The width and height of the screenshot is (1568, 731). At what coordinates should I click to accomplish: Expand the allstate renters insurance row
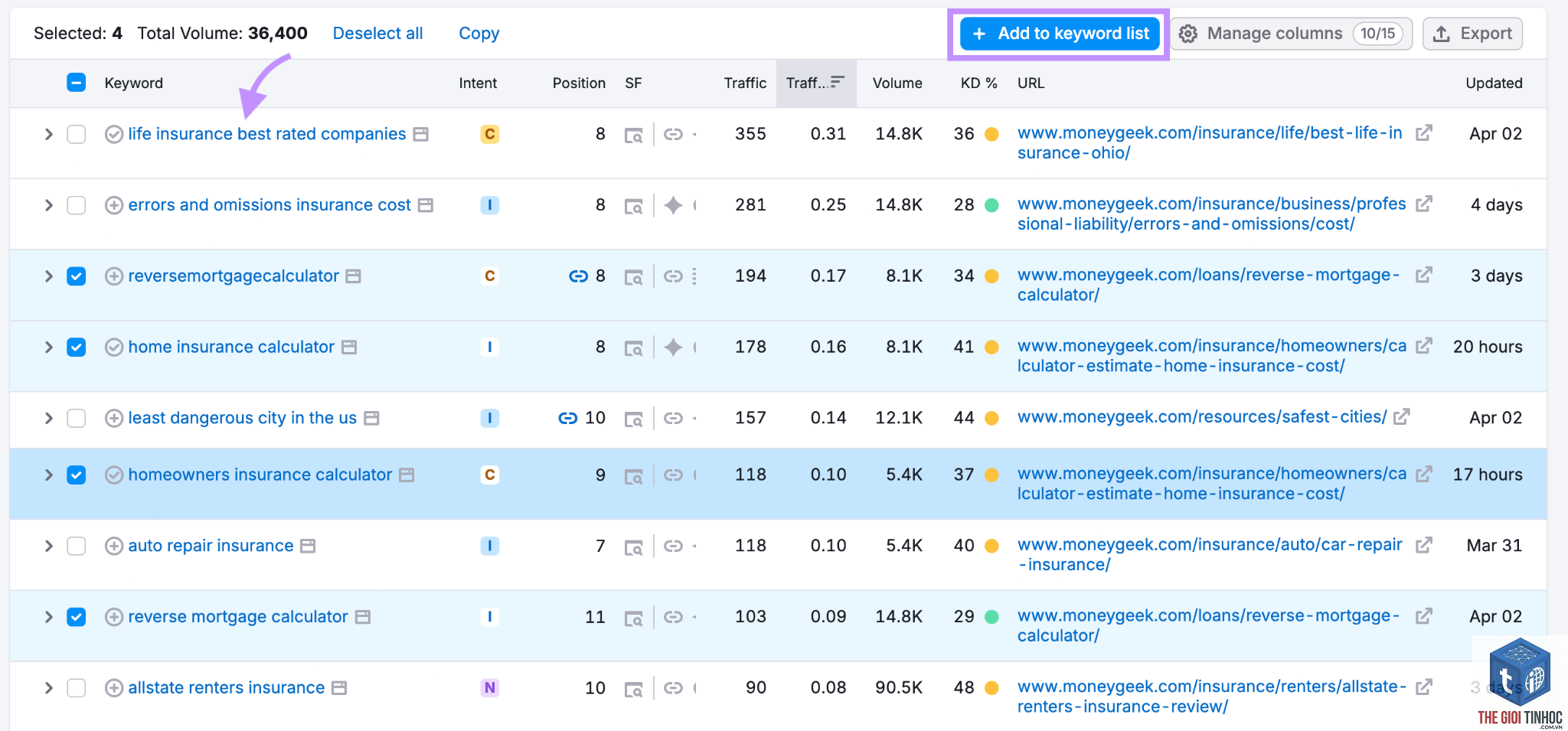[48, 688]
